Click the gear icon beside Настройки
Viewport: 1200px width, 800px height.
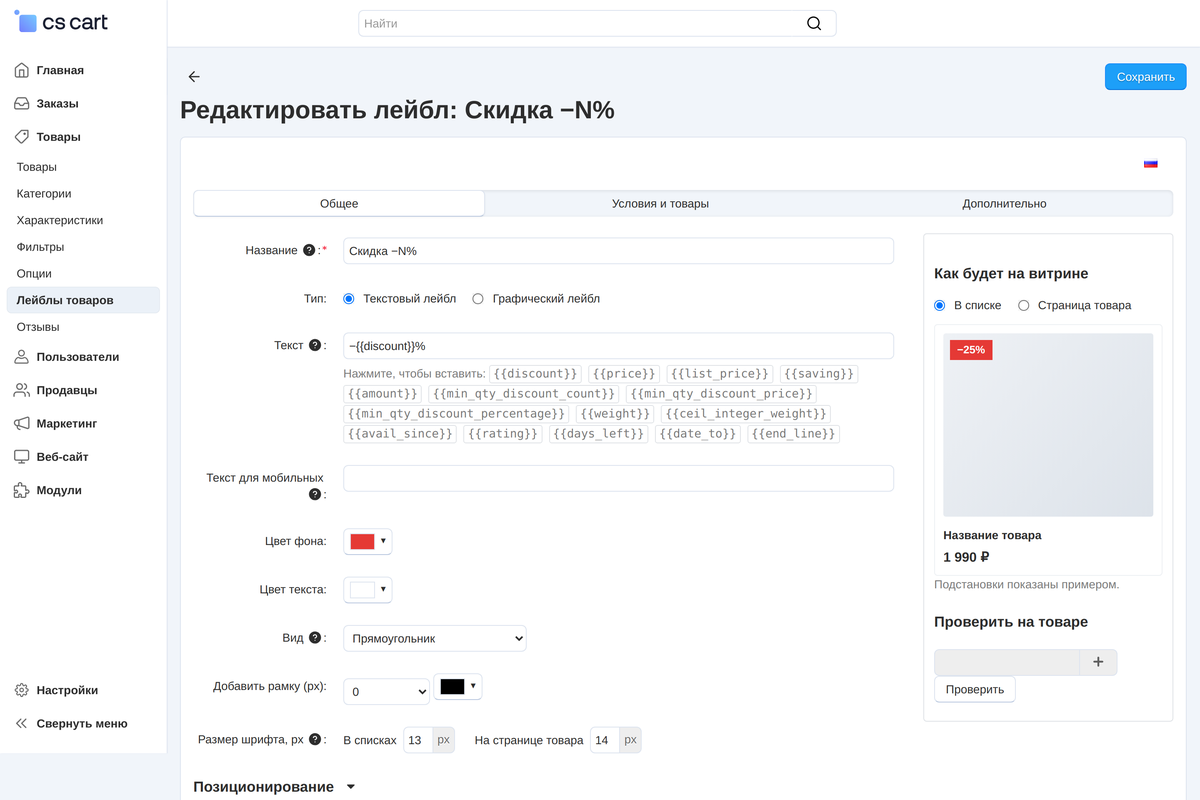coord(22,690)
